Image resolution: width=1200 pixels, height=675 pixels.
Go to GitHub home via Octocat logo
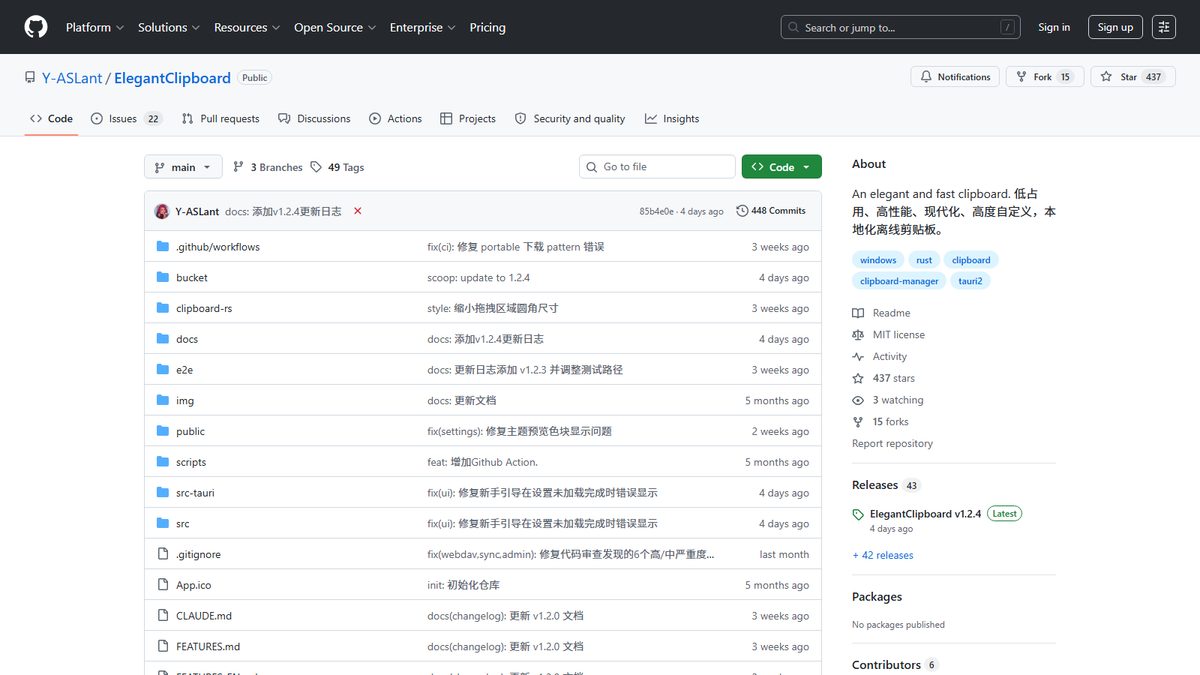click(36, 27)
